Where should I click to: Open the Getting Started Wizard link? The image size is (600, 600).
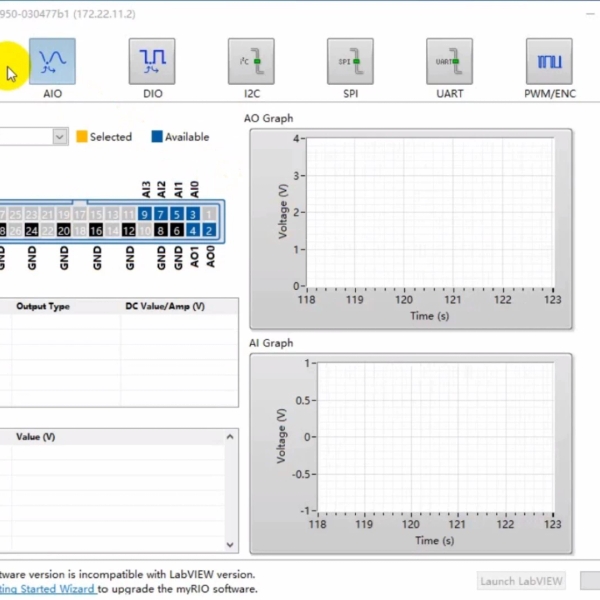47,589
